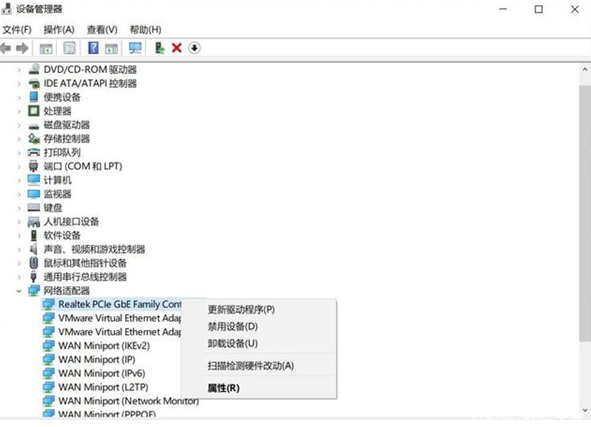Click the 处理器 processor chip icon
Screen dimensions: 591x427
point(34,111)
